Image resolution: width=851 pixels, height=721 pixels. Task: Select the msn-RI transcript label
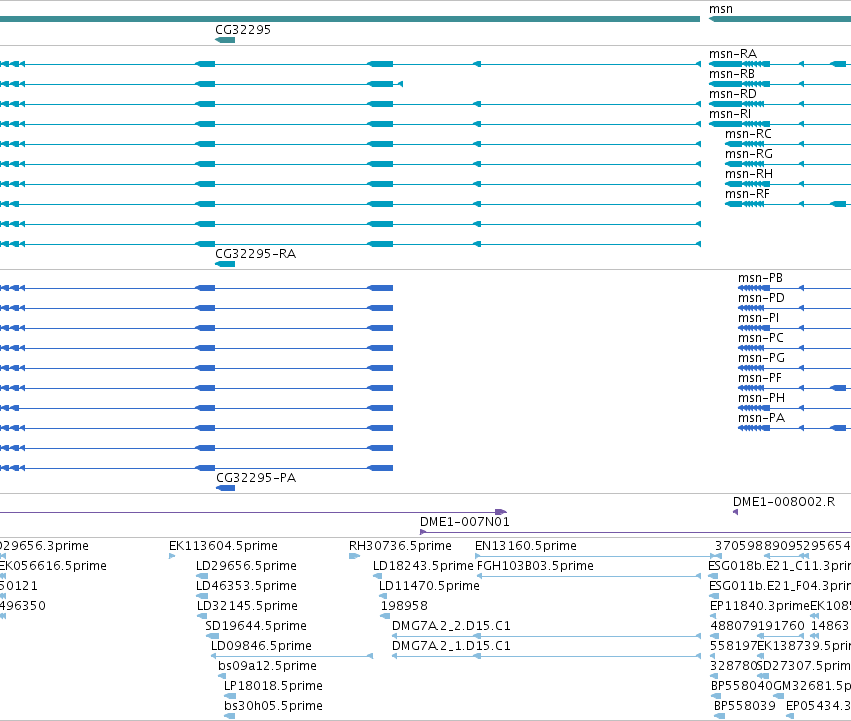[x=730, y=114]
